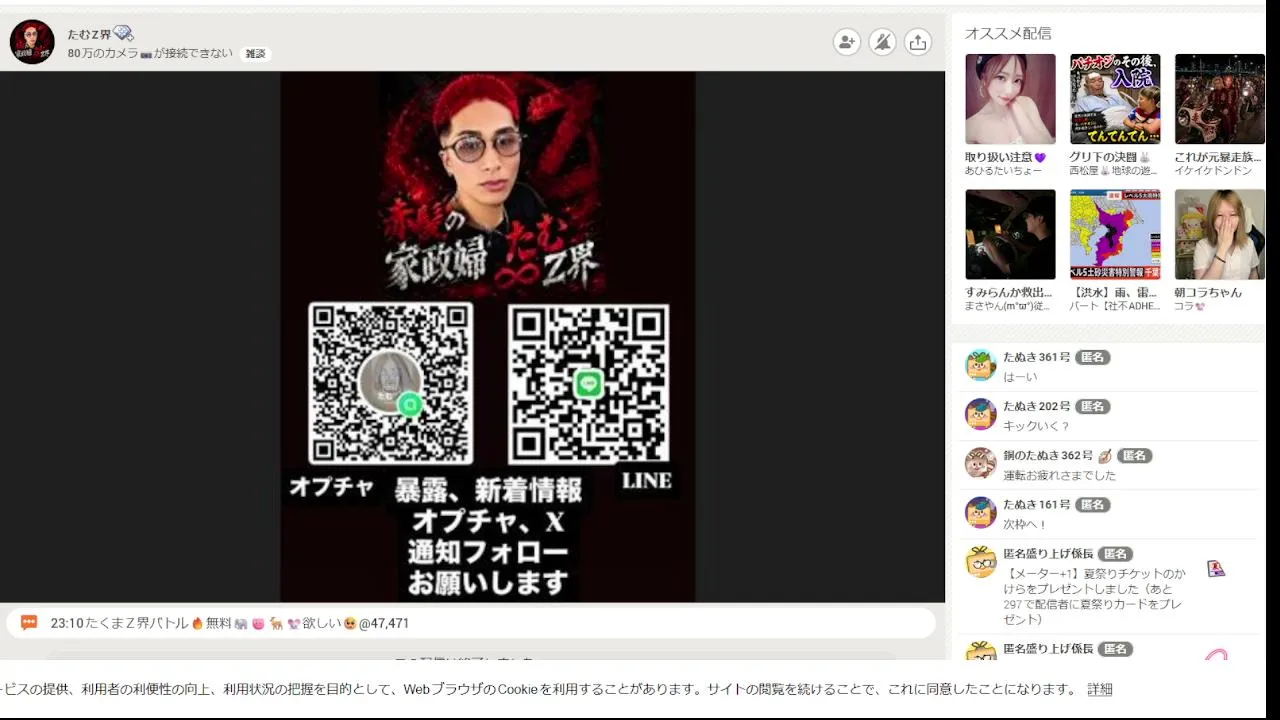
Task: Click the あひるたいちょー streamer name
Action: [1003, 171]
